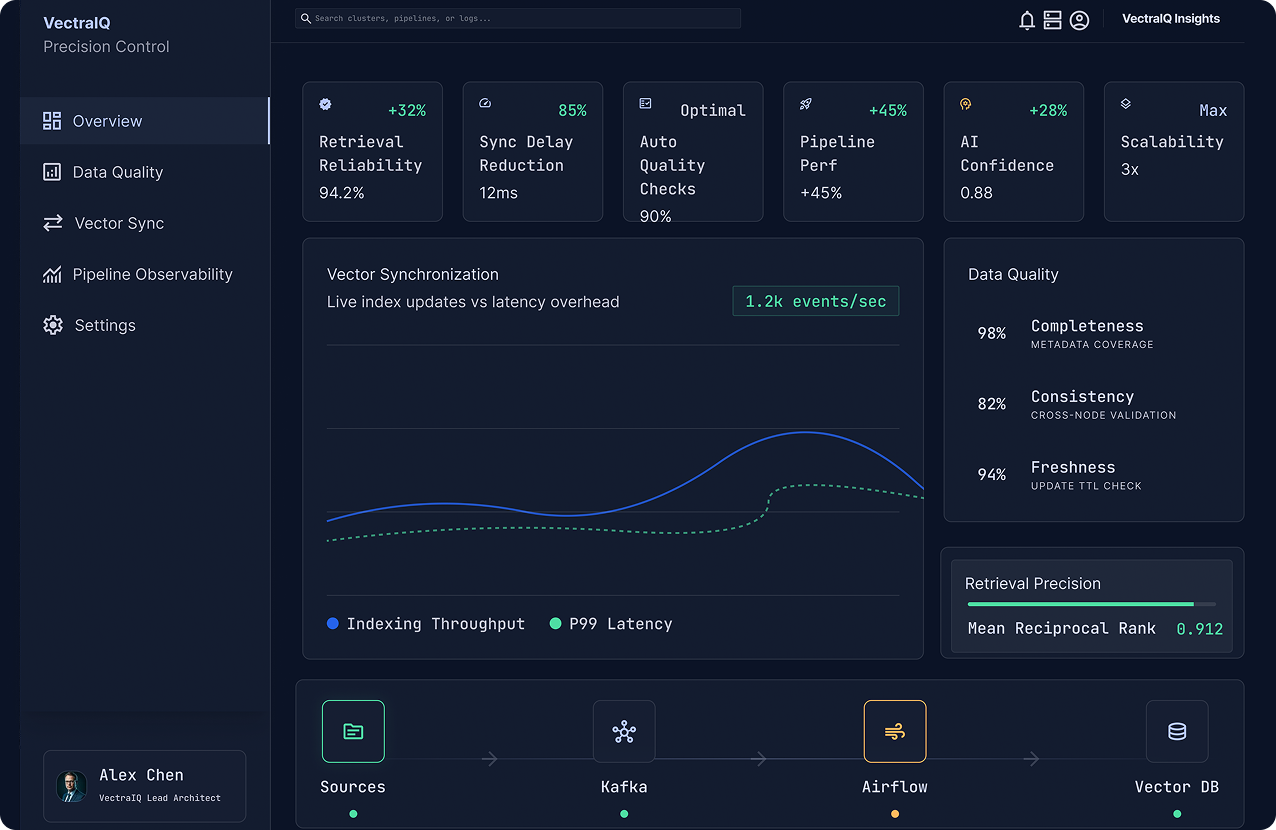Open the Data Quality menu item
Screen dimensions: 1276x830
145,172
